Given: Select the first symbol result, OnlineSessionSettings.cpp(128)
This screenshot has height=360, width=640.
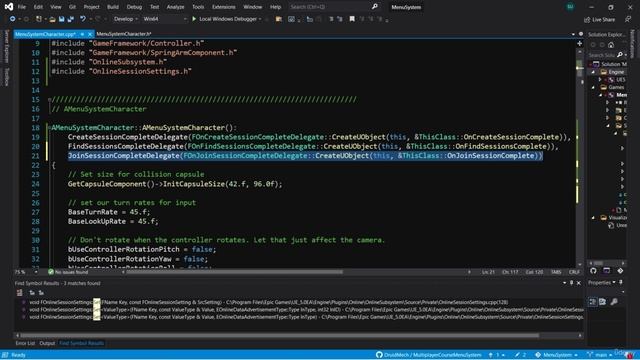Looking at the screenshot, I should click(x=269, y=302).
